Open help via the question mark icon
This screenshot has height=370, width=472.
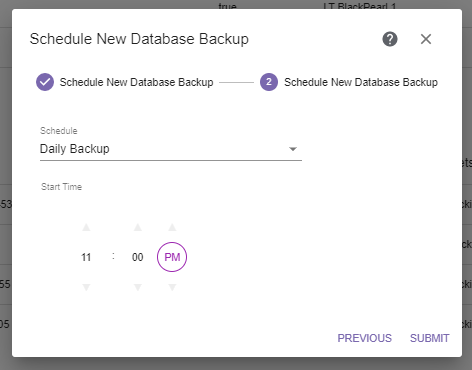point(390,39)
